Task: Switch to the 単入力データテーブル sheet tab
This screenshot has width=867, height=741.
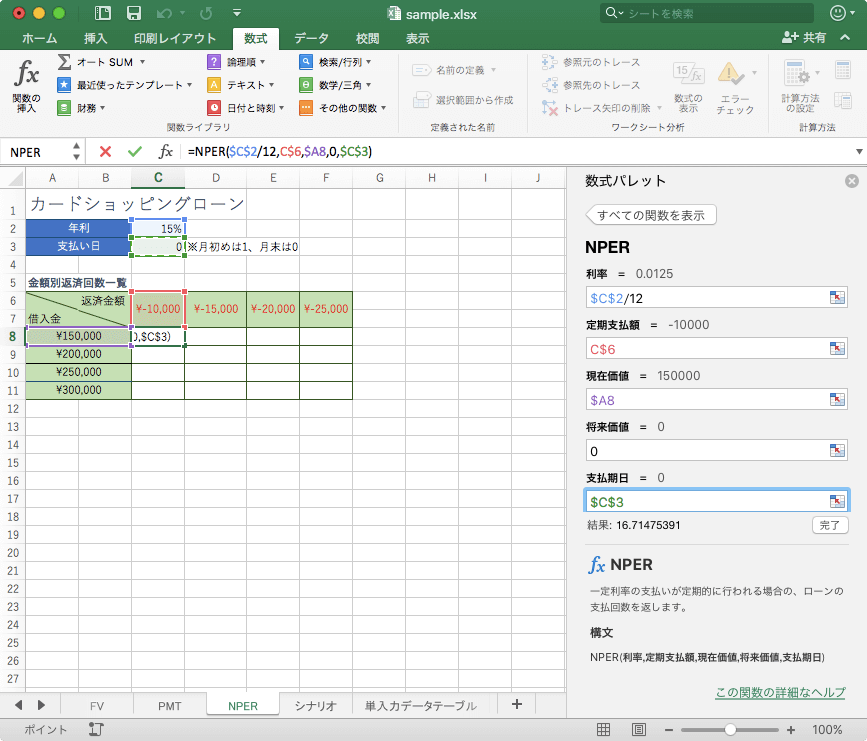Action: [421, 706]
